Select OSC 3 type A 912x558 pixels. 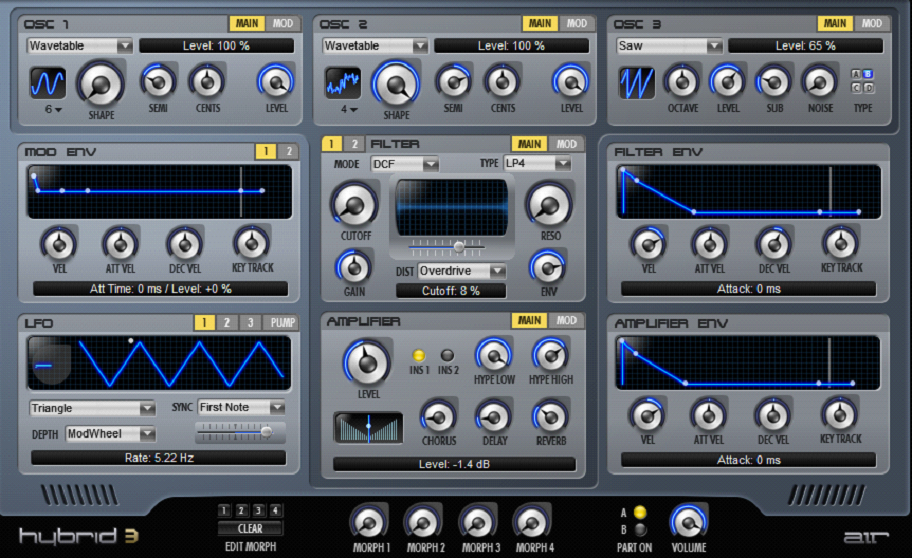[856, 74]
